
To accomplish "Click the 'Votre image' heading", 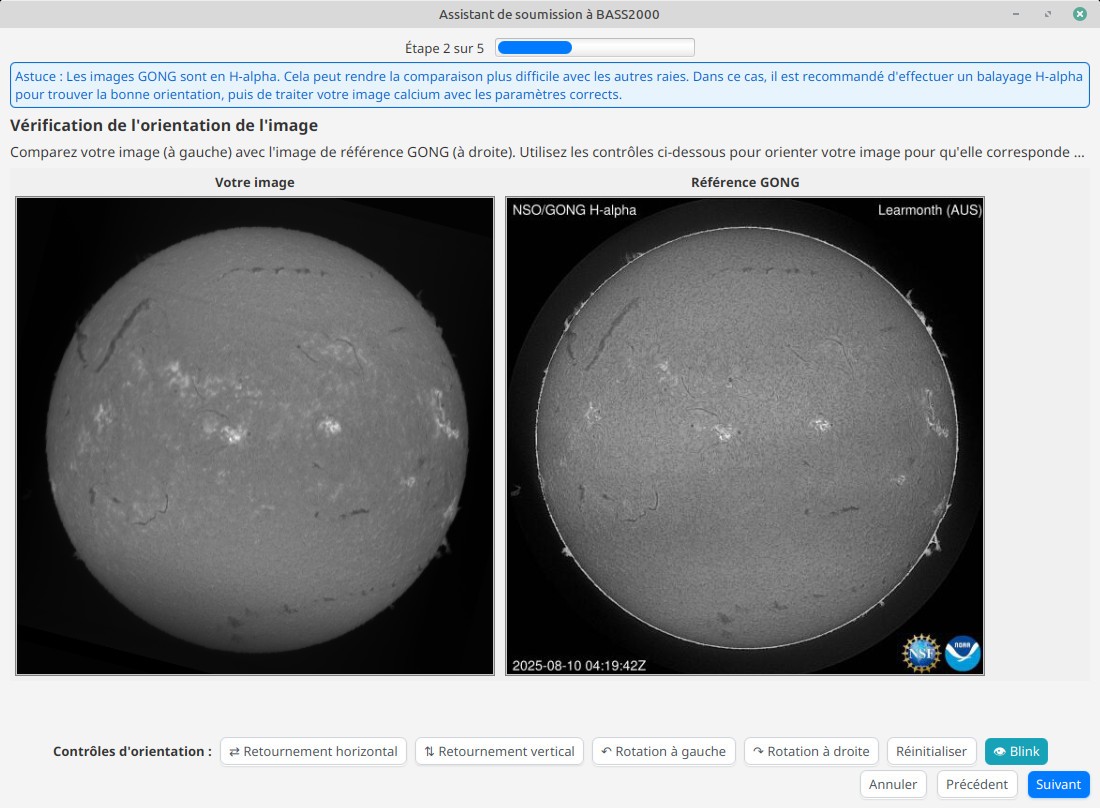I will pyautogui.click(x=255, y=182).
